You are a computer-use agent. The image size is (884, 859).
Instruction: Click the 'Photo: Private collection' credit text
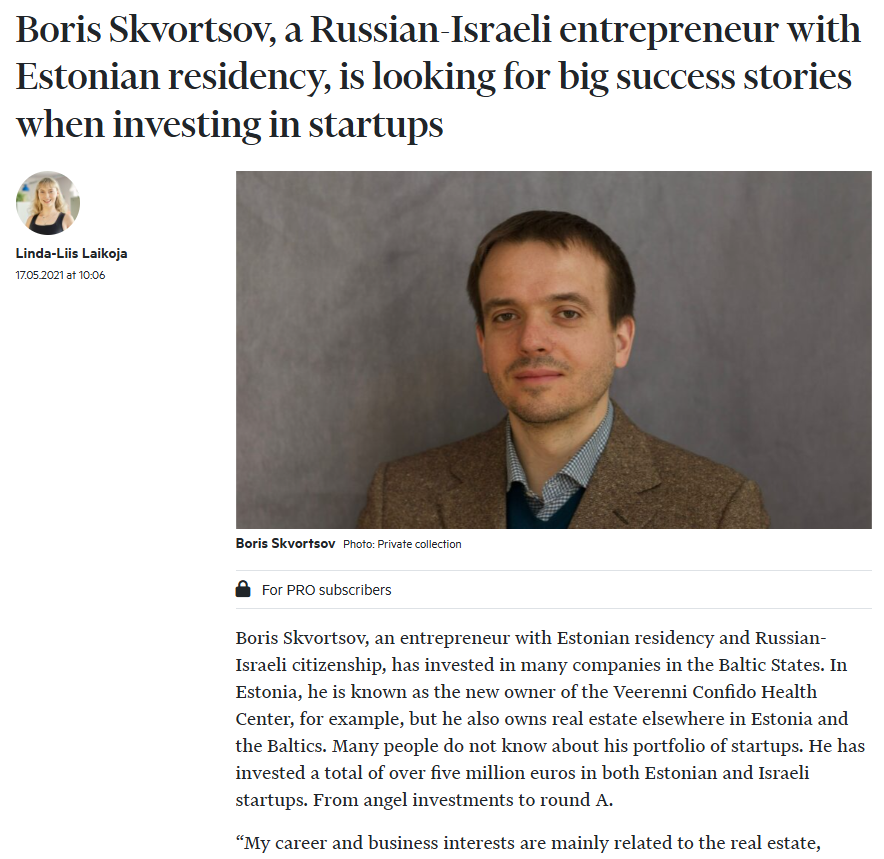click(402, 544)
